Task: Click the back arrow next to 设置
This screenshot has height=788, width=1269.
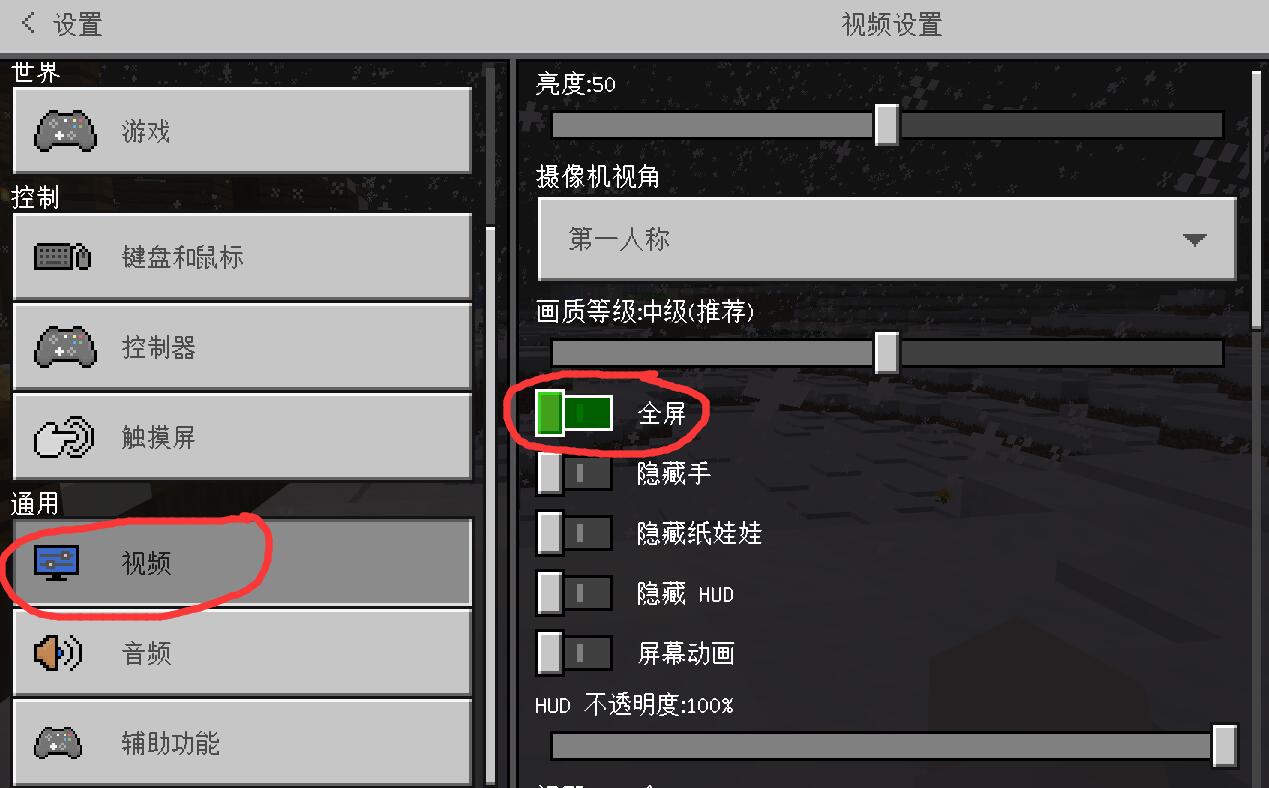Action: click(28, 23)
